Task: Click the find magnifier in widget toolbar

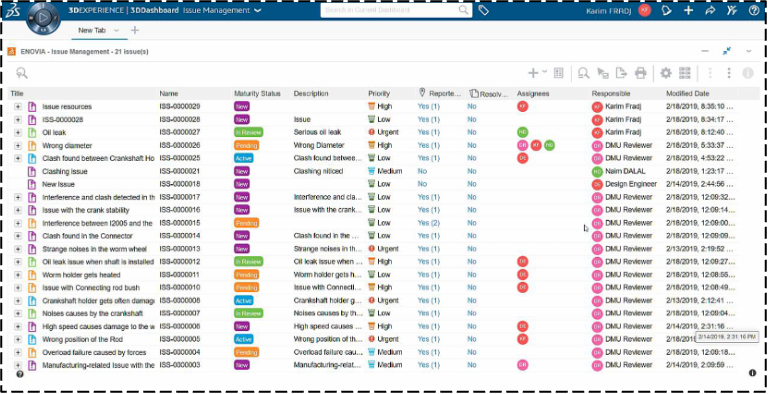Action: 583,73
